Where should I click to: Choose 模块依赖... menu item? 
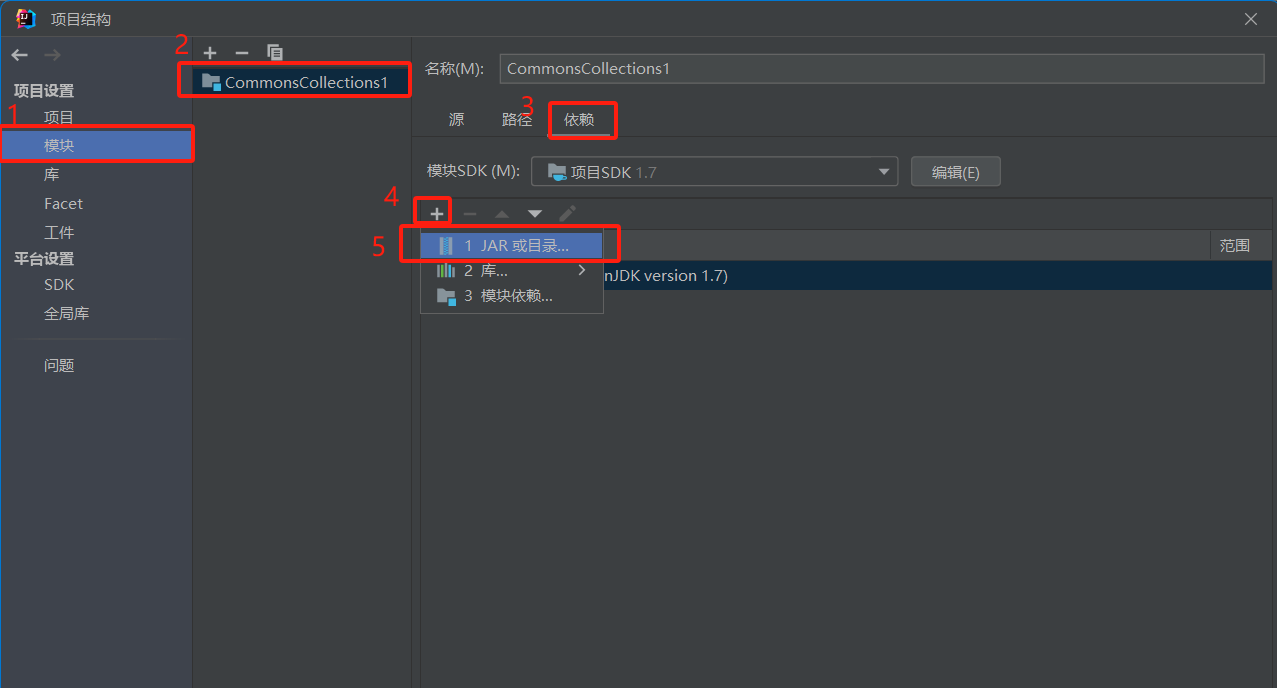coord(511,296)
